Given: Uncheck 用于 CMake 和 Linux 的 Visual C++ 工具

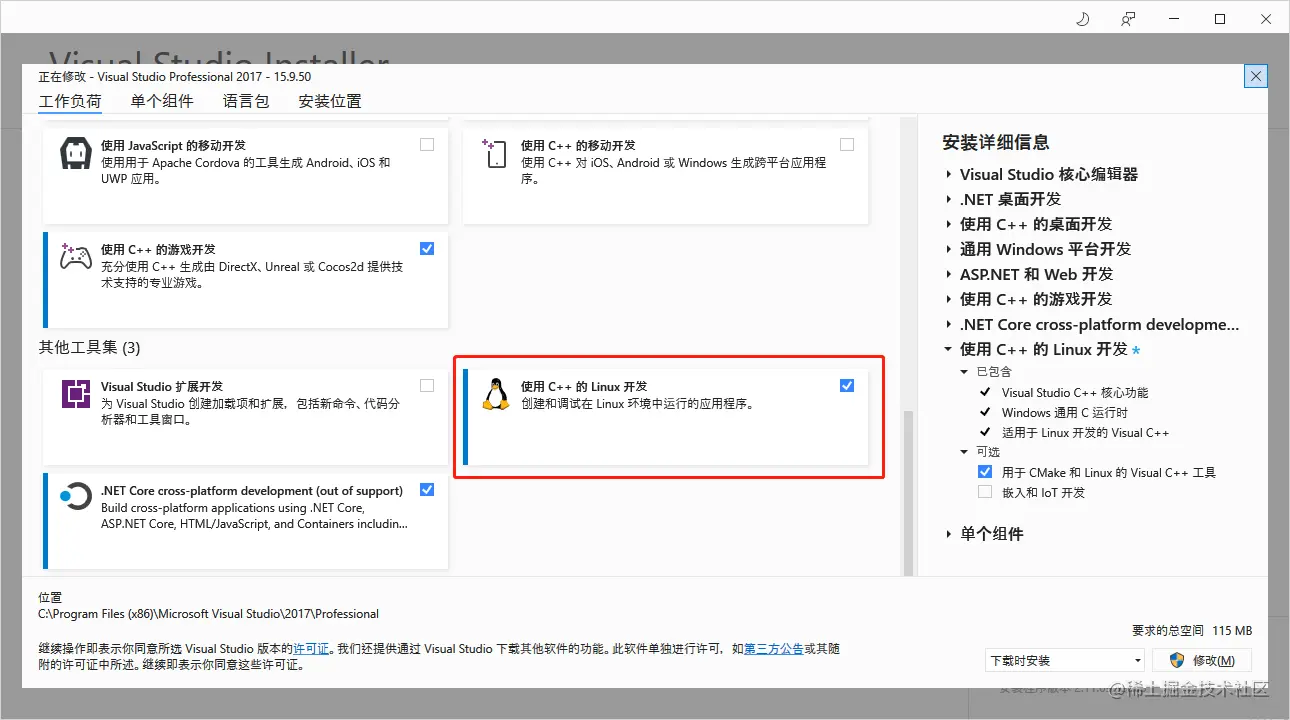Looking at the screenshot, I should click(x=985, y=472).
